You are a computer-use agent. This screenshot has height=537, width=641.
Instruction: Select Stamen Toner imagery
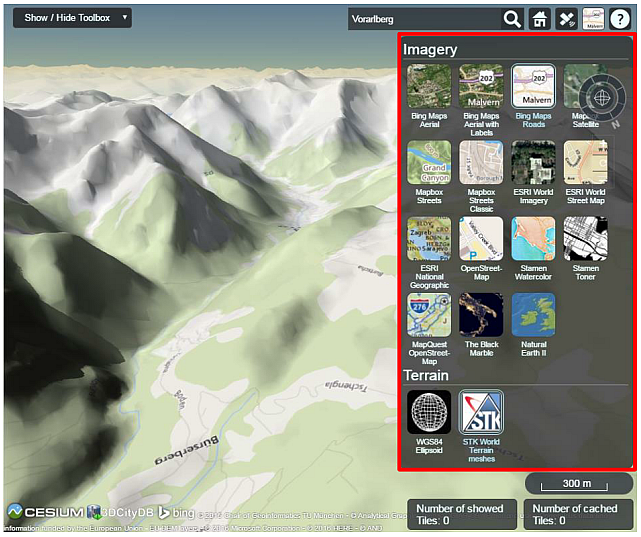pyautogui.click(x=585, y=239)
